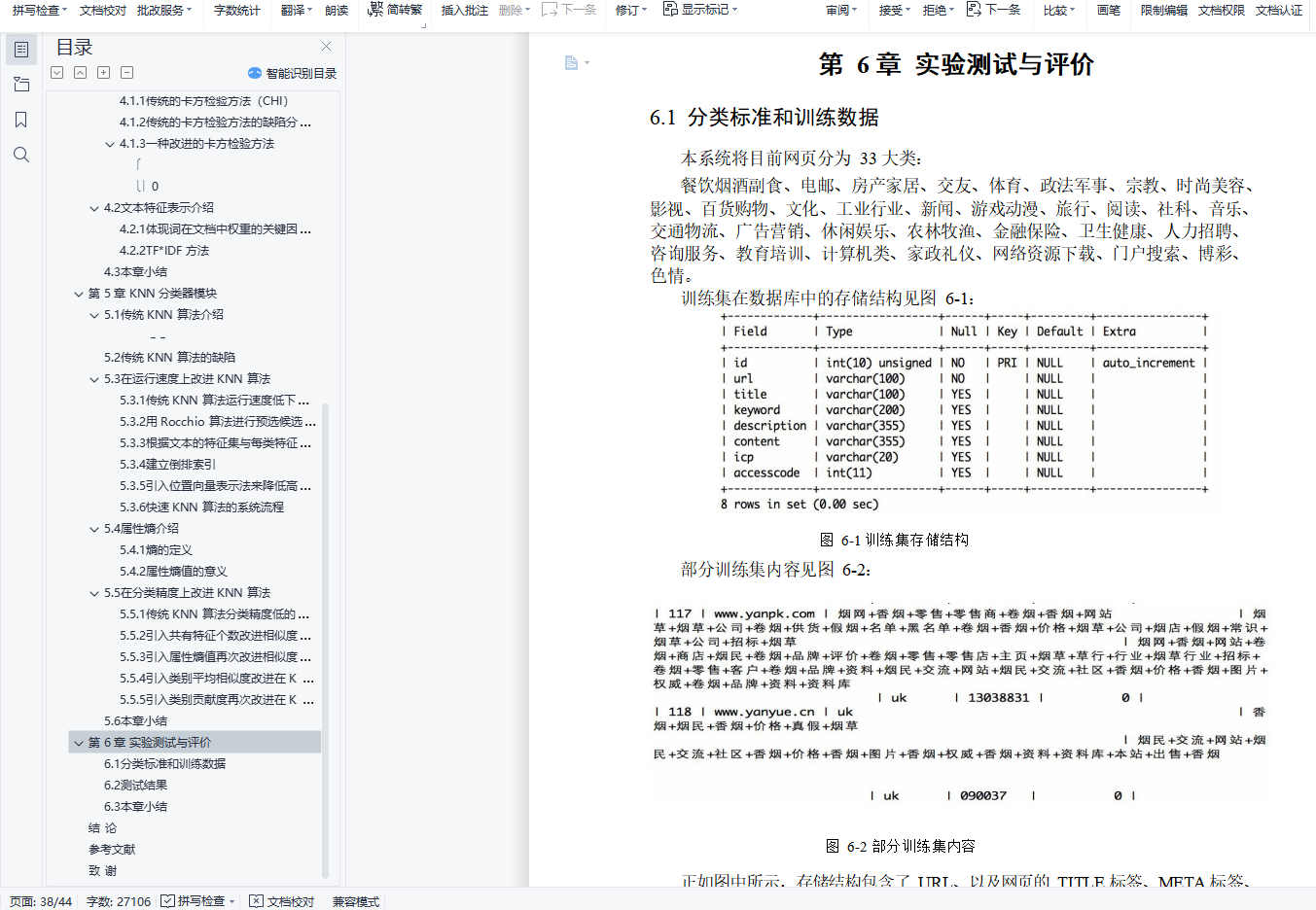Select 5.6本章小结 in outline
The height and width of the screenshot is (910, 1316).
click(136, 721)
